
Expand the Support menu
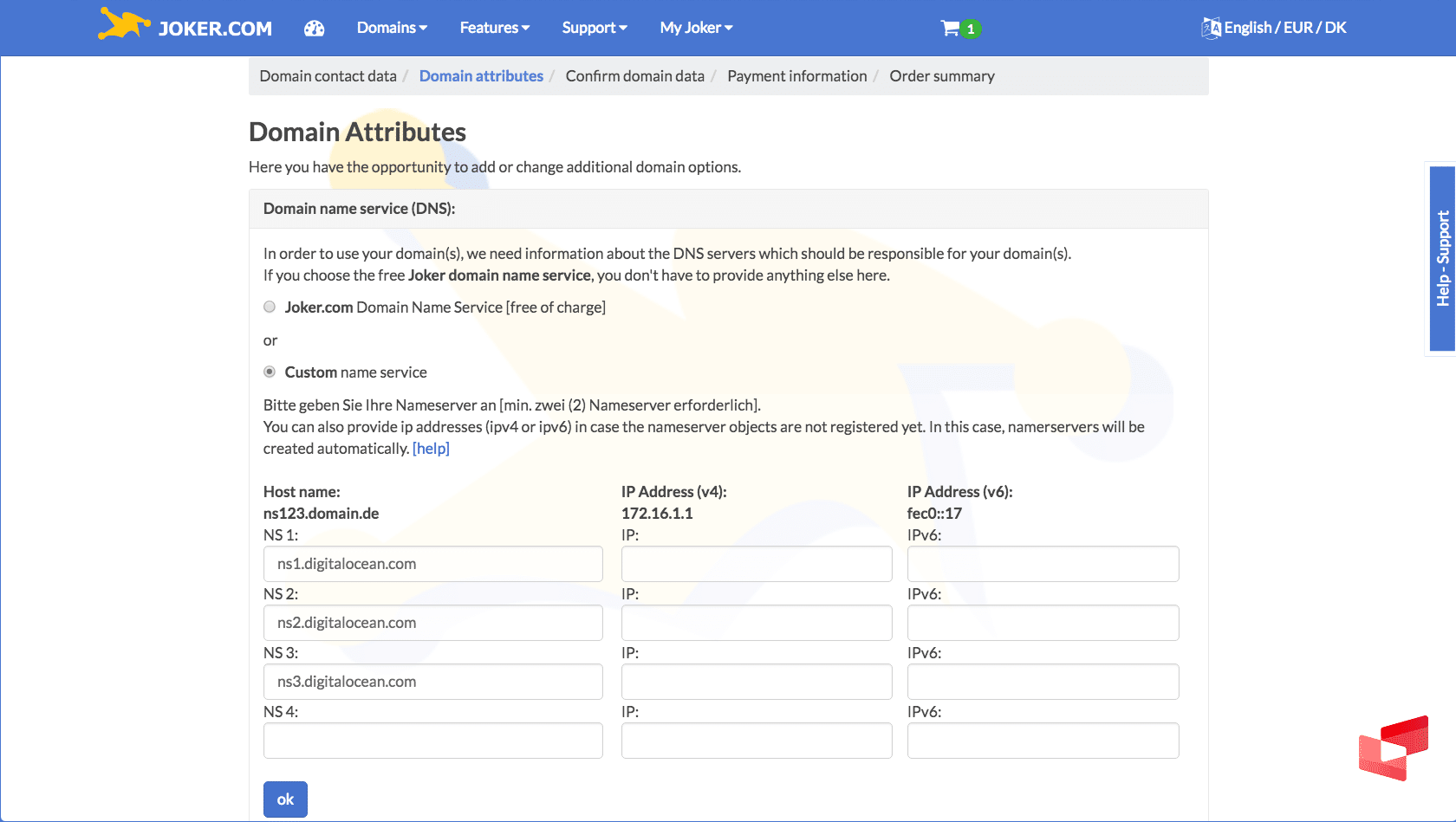tap(595, 28)
